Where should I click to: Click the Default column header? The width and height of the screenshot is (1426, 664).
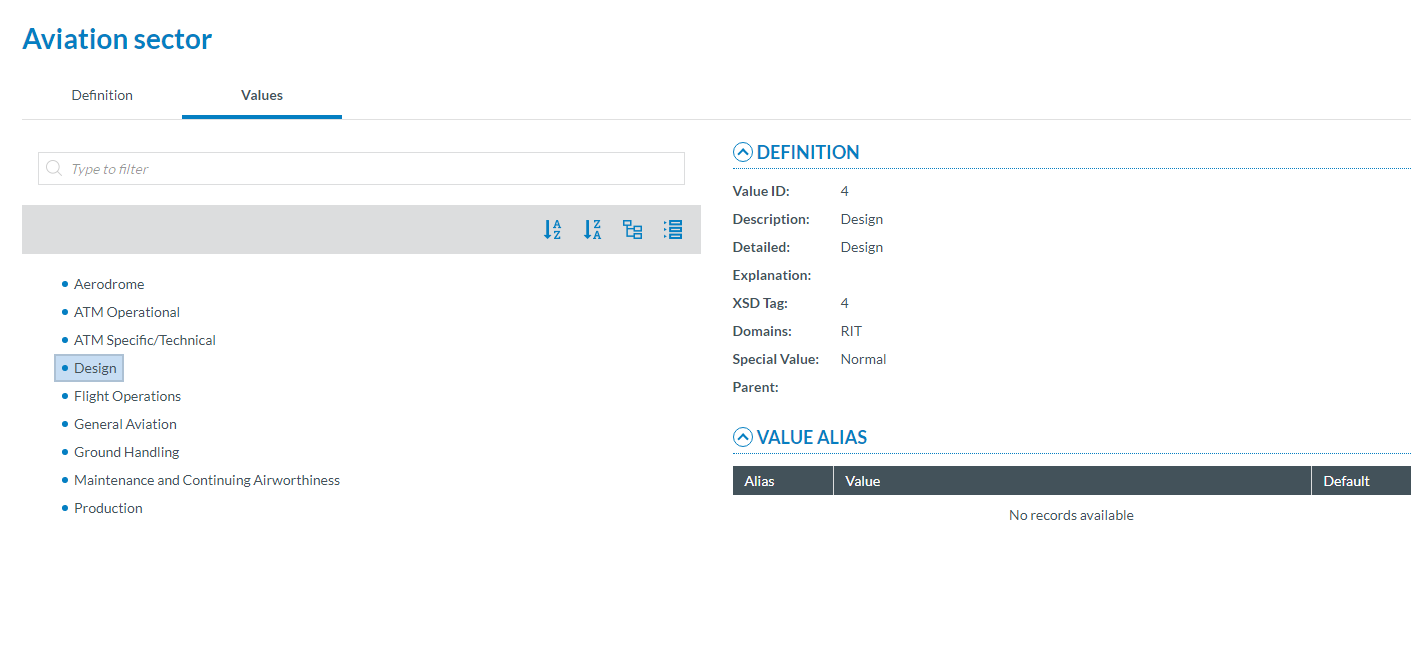point(1346,482)
